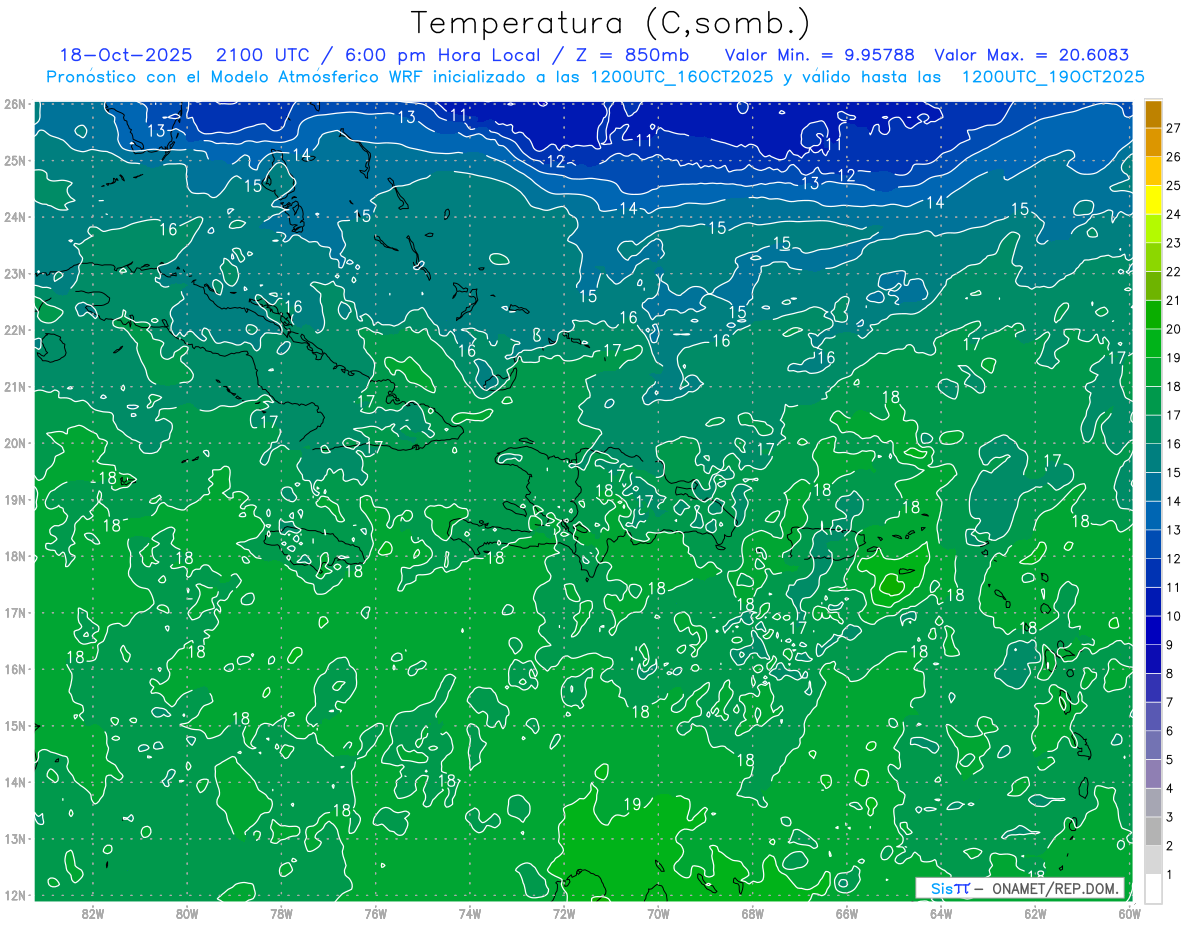The width and height of the screenshot is (1200, 927).
Task: Click the '76W' longitude axis label
Action: pos(375,913)
